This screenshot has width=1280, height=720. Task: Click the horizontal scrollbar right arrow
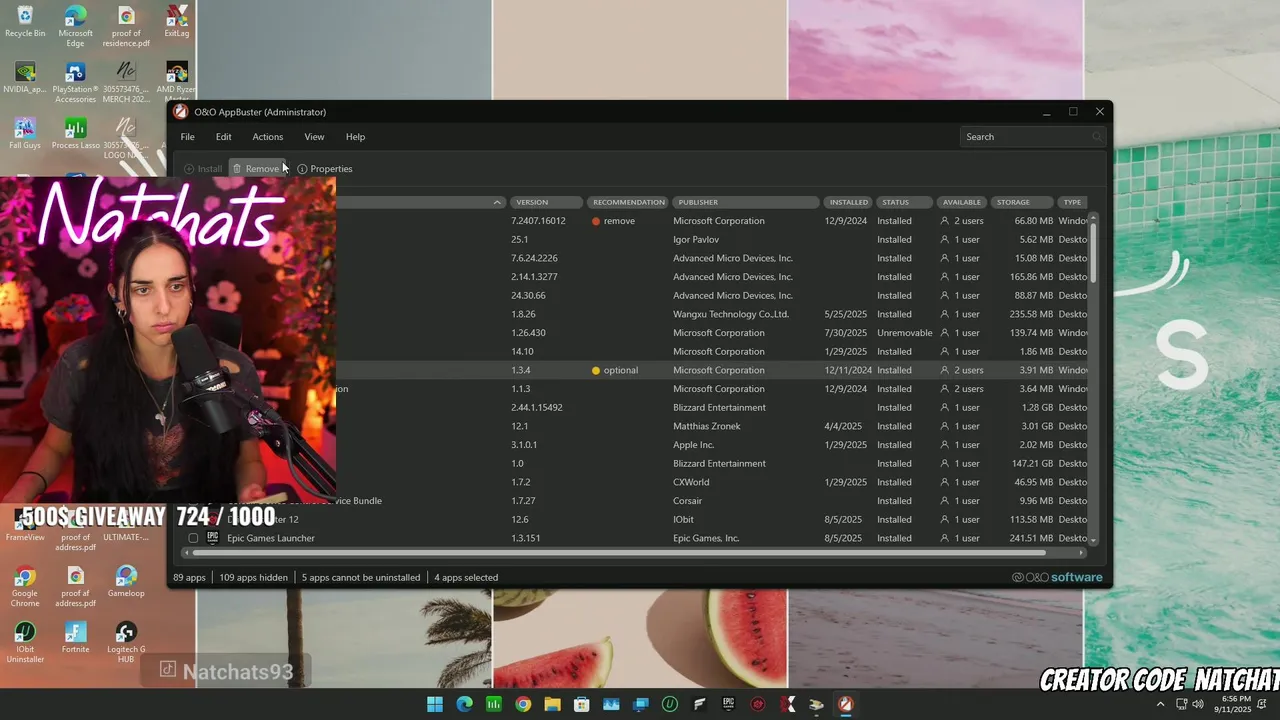click(1081, 553)
